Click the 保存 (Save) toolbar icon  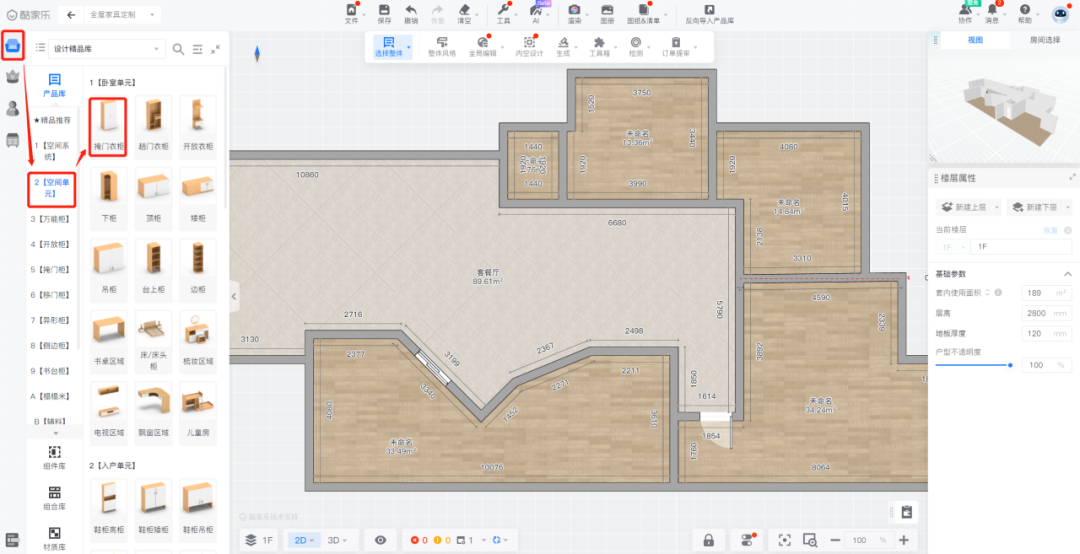[x=384, y=13]
